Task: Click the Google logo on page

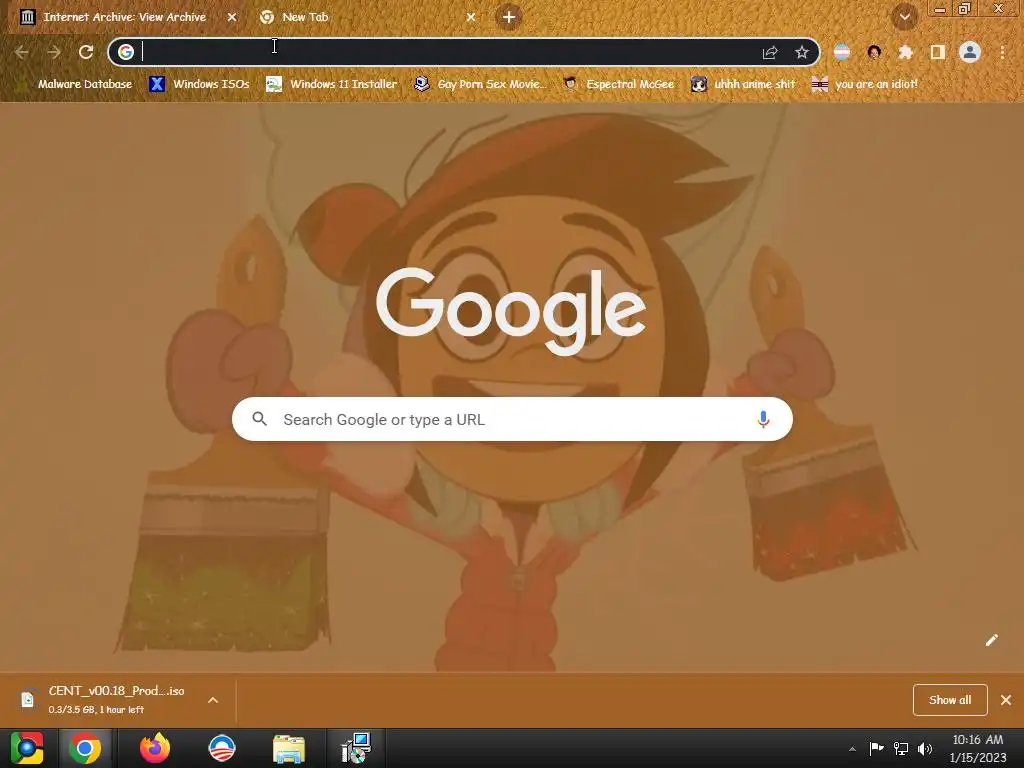Action: [x=511, y=312]
